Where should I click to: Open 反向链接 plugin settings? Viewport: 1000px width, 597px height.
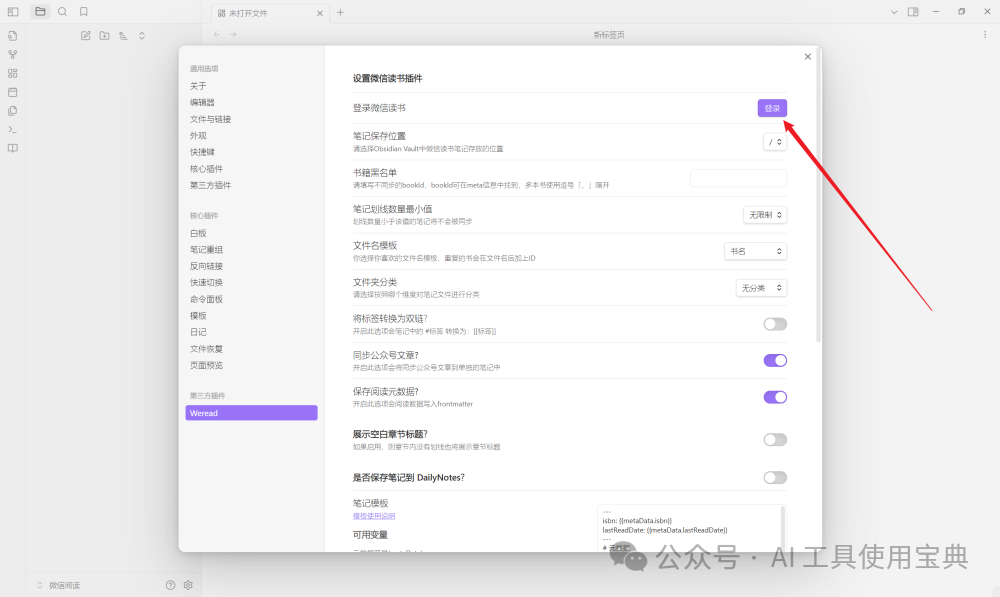click(x=206, y=266)
